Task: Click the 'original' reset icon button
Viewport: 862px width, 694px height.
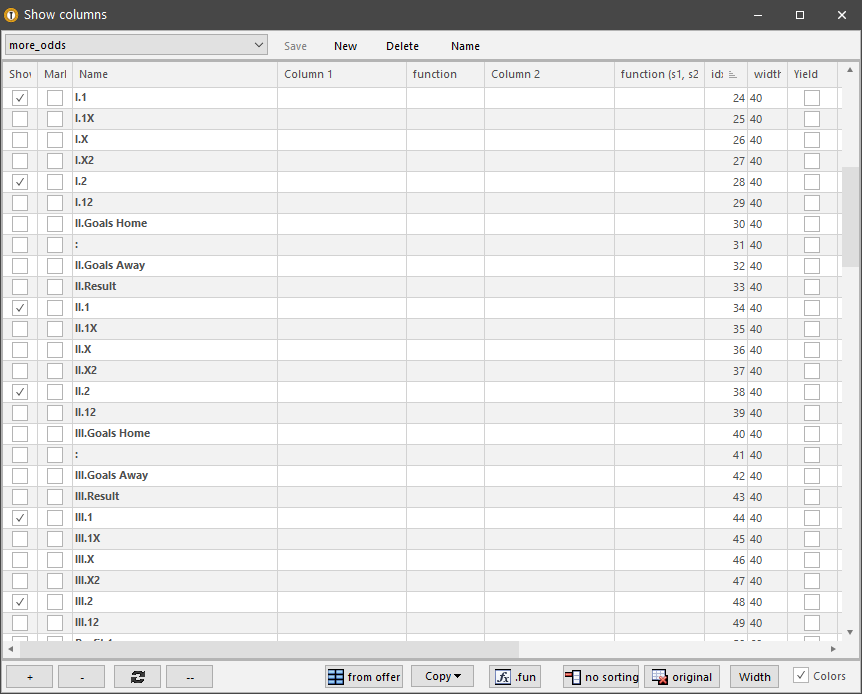Action: 682,677
